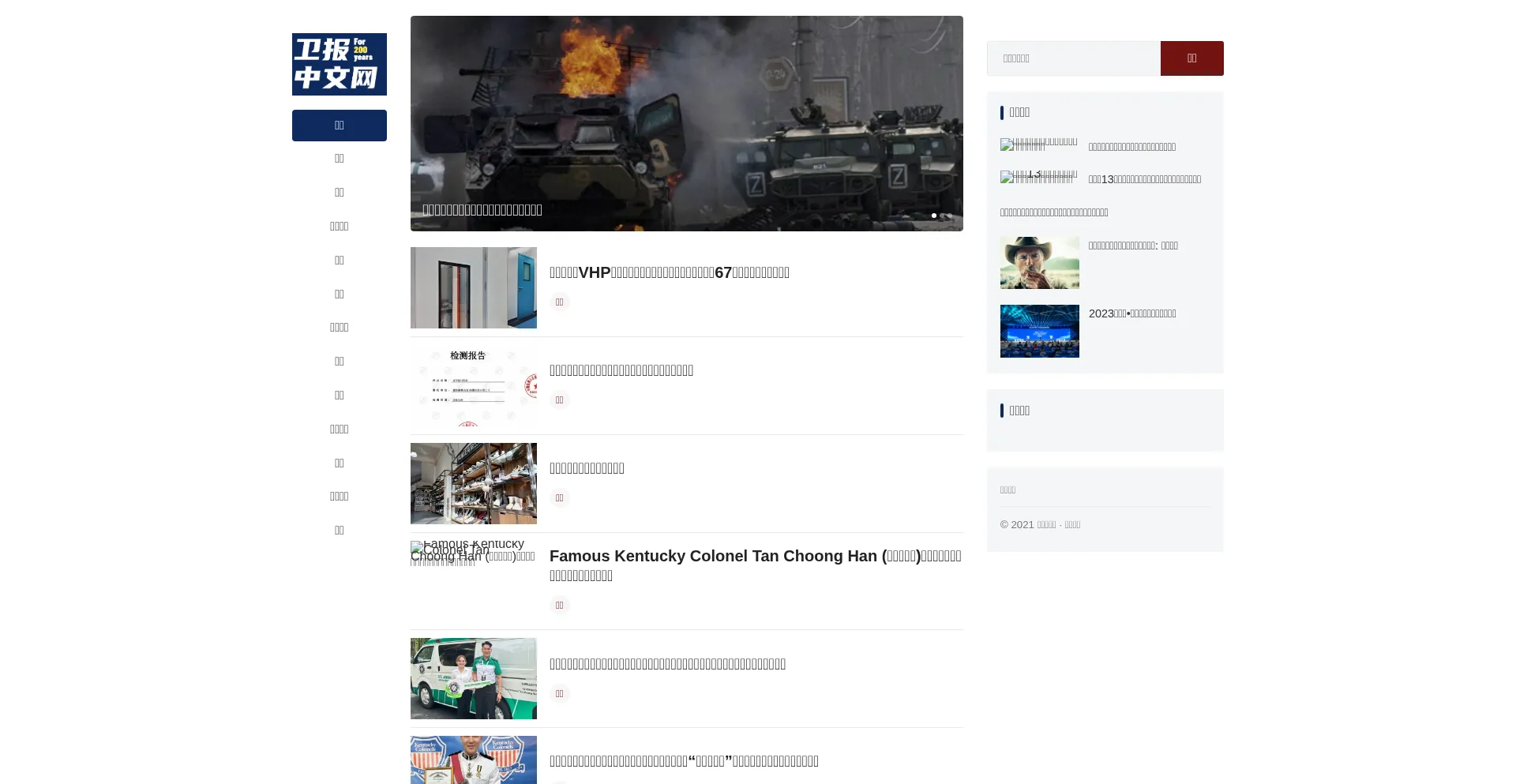This screenshot has height=784, width=1516.
Task: Jump to the third carousel slide dot
Action: [951, 216]
